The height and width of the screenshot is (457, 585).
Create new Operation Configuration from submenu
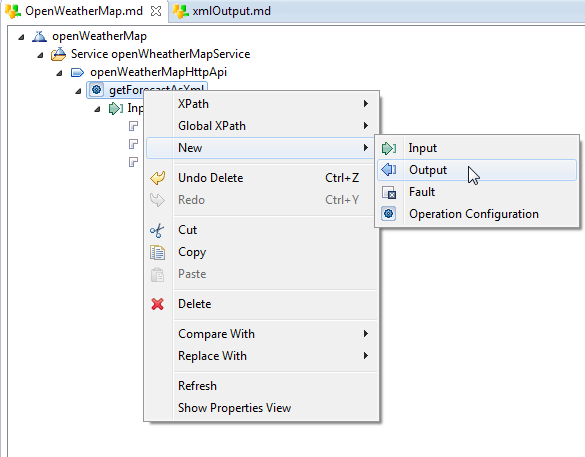click(477, 214)
